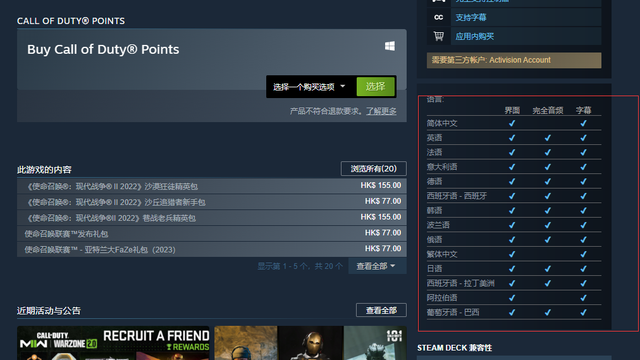Click the 简体中文 language row label
640x360 pixels.
coord(442,123)
